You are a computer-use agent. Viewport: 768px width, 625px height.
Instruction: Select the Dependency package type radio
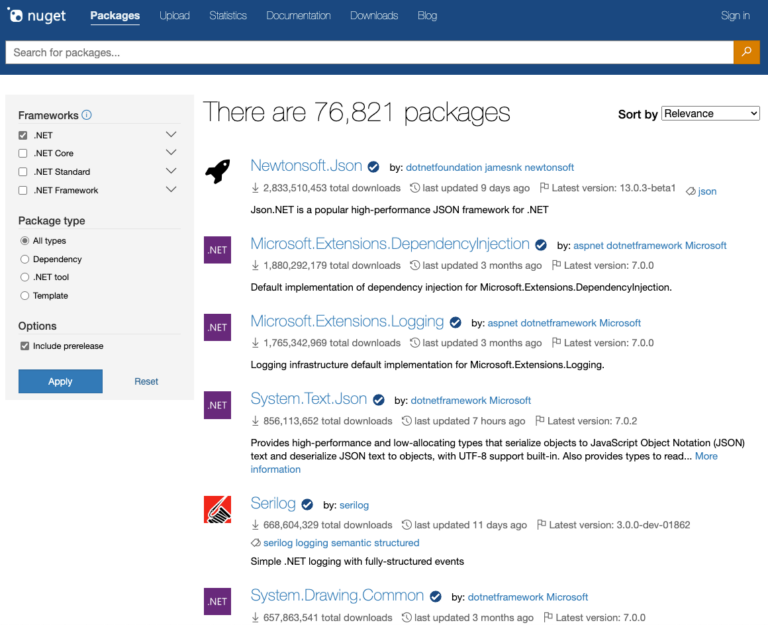(x=24, y=259)
